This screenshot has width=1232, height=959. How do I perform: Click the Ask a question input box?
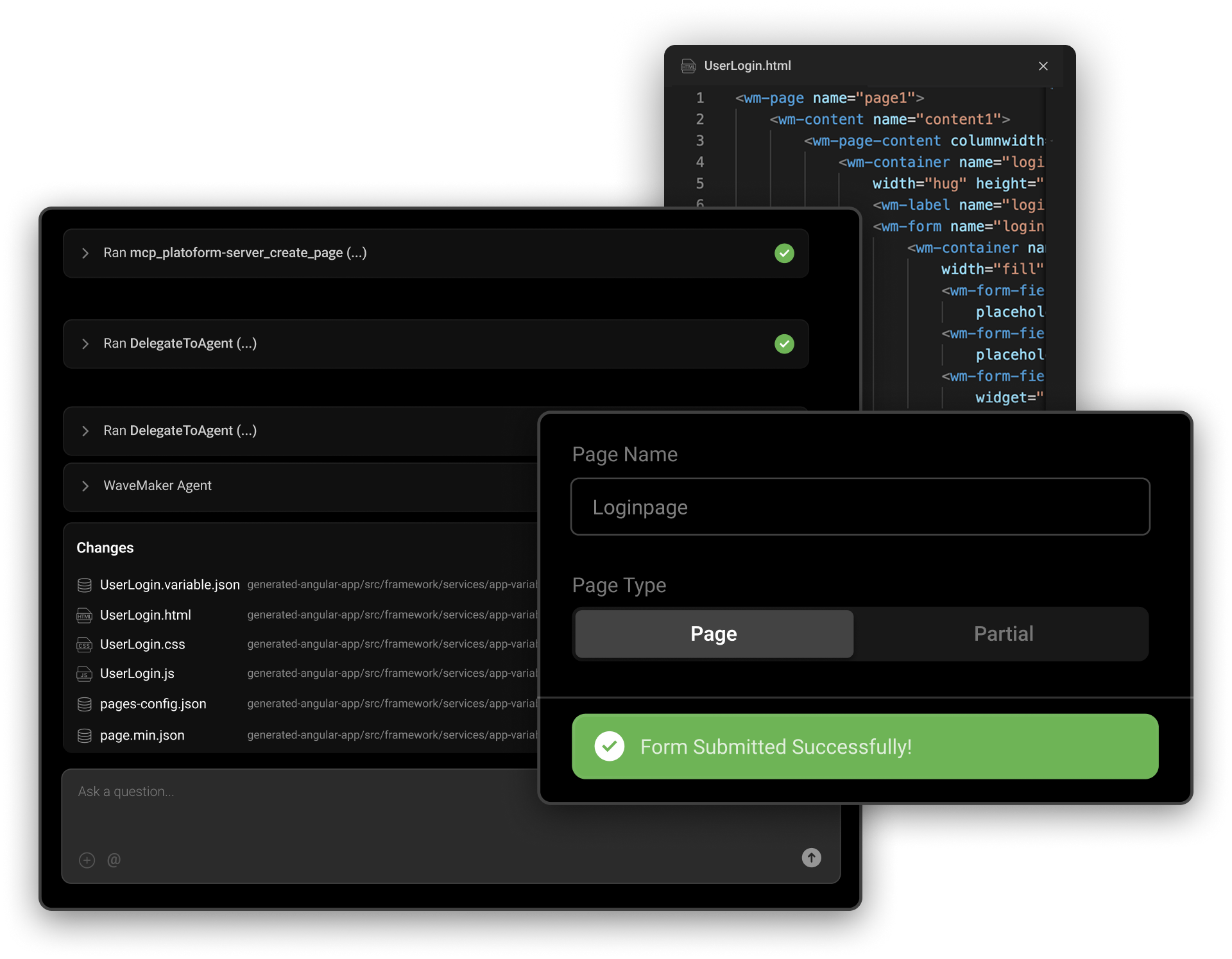coord(451,826)
